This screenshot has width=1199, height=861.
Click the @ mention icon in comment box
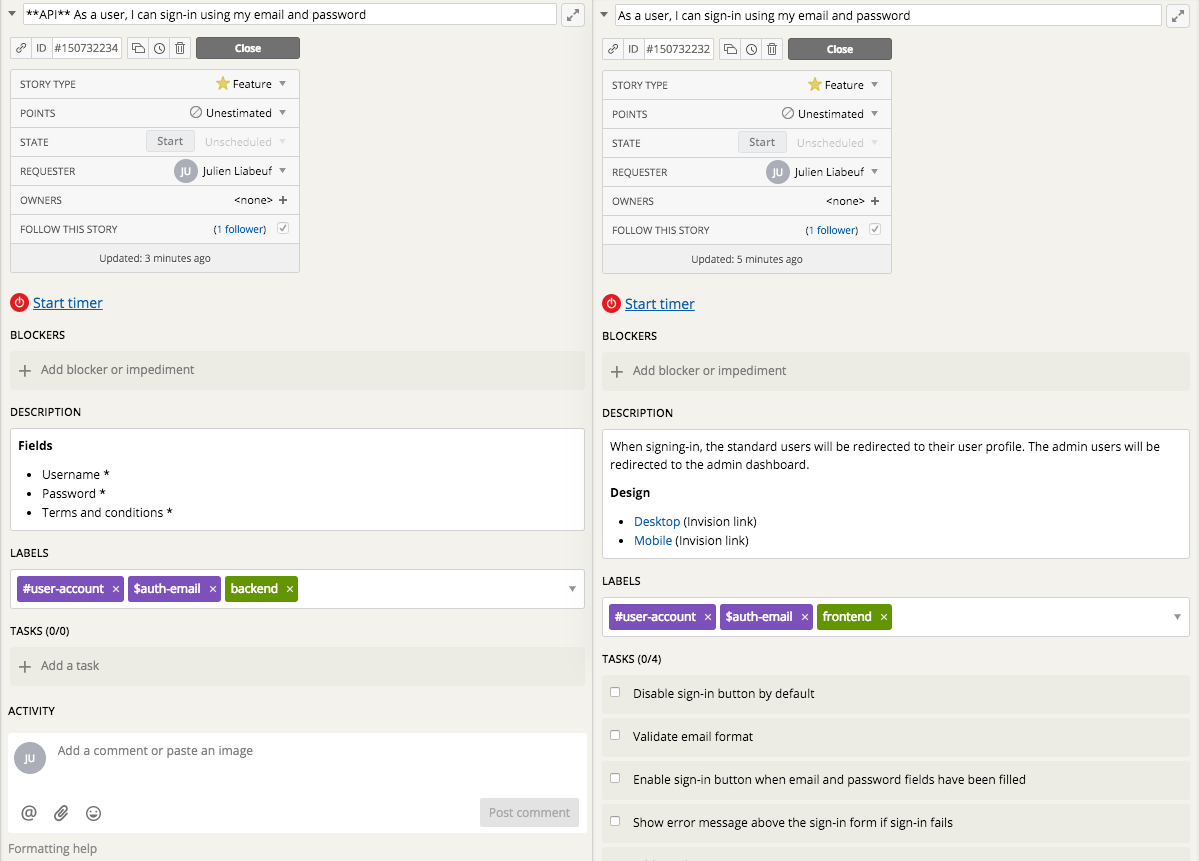29,813
